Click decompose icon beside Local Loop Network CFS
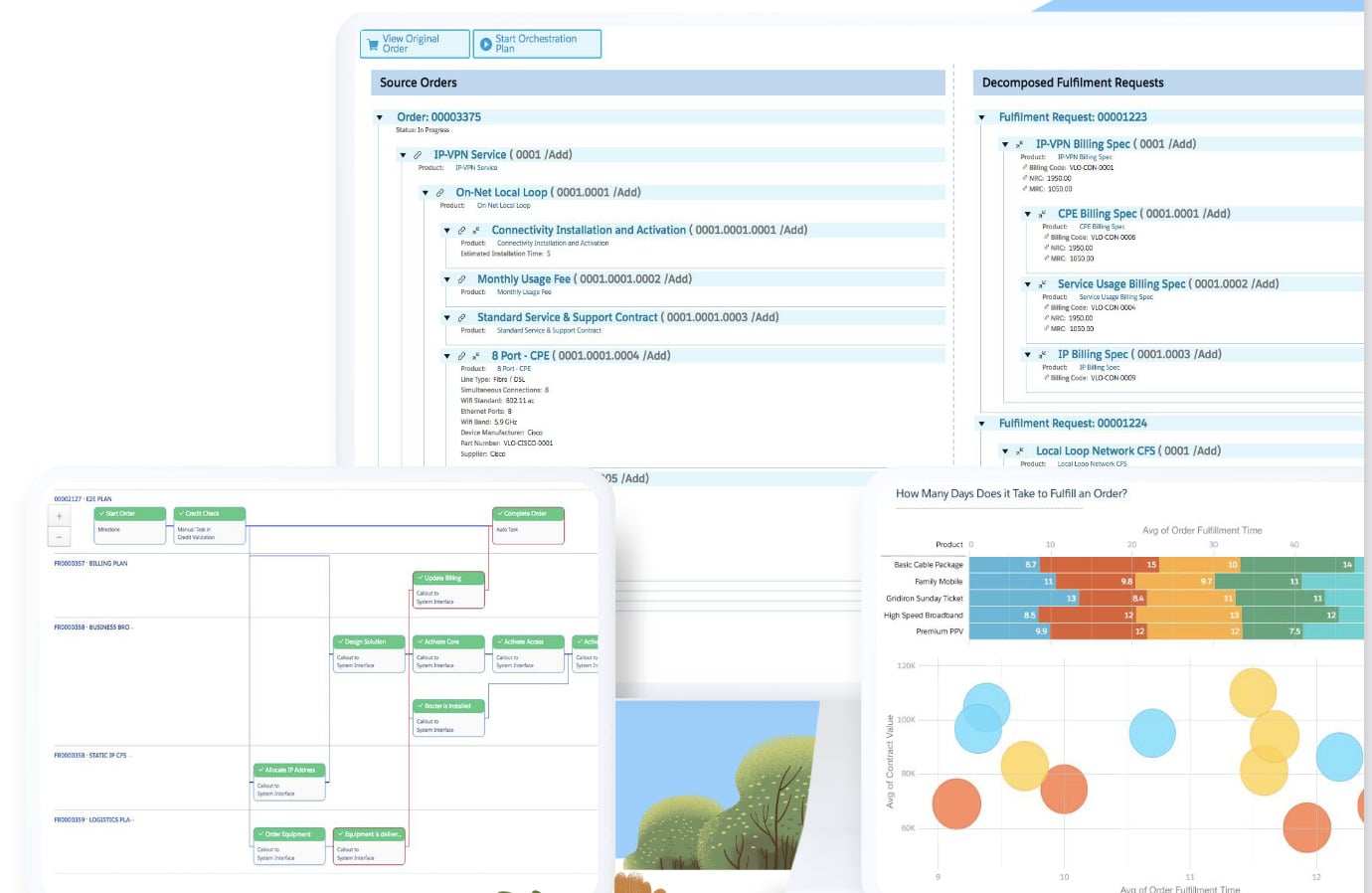Image resolution: width=1372 pixels, height=893 pixels. point(1020,451)
